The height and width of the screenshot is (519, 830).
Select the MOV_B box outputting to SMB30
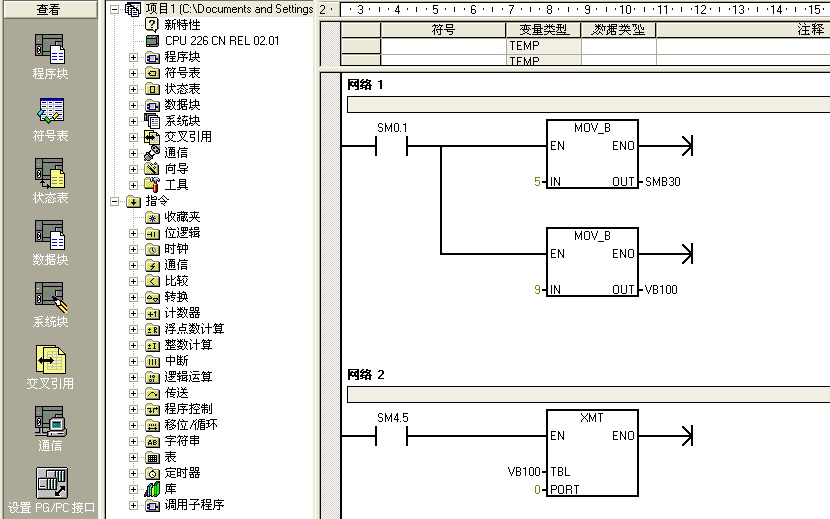pos(592,154)
